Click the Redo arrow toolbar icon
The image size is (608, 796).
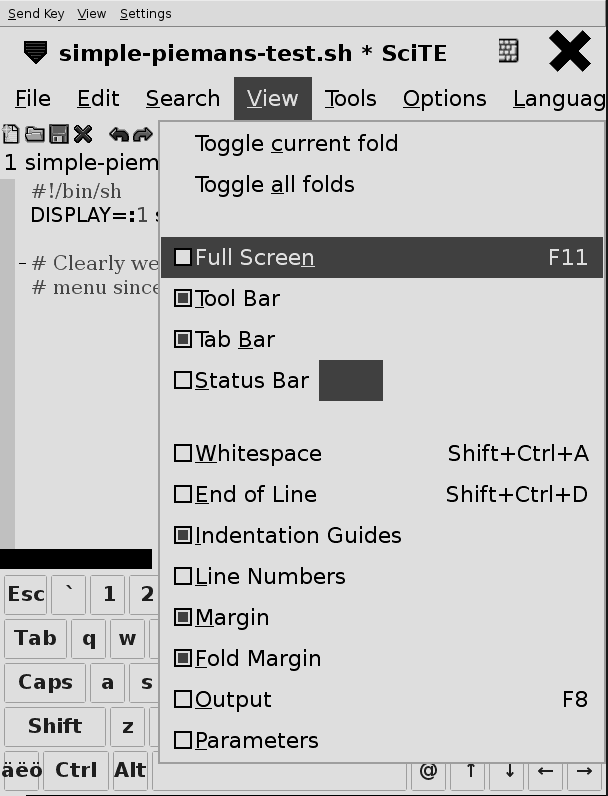143,134
